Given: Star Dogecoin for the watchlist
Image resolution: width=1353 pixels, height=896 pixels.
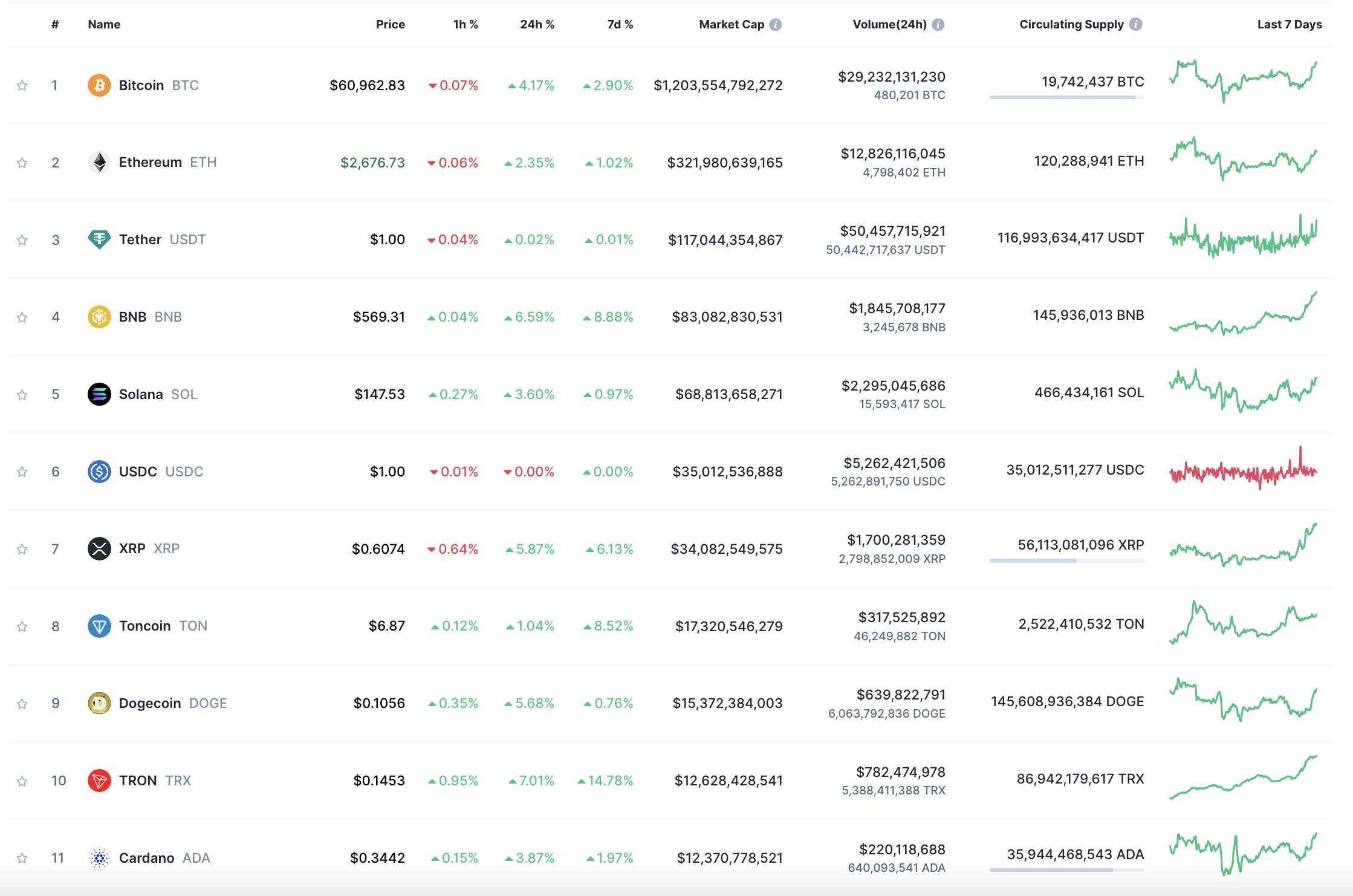Looking at the screenshot, I should [x=22, y=704].
